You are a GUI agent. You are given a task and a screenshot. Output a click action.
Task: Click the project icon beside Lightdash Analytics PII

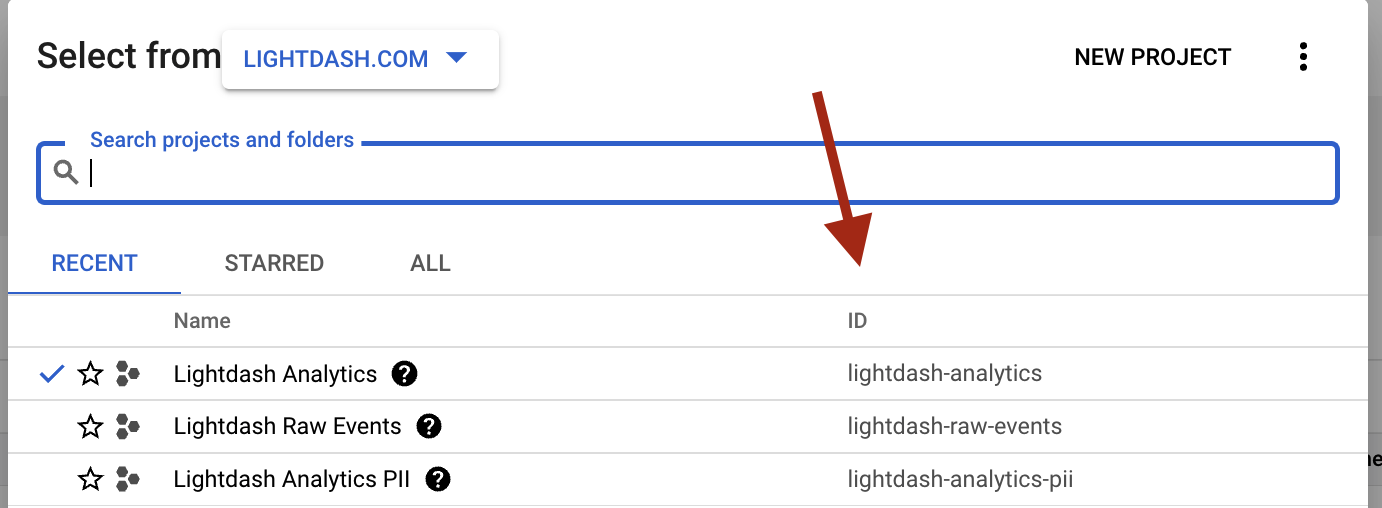127,480
